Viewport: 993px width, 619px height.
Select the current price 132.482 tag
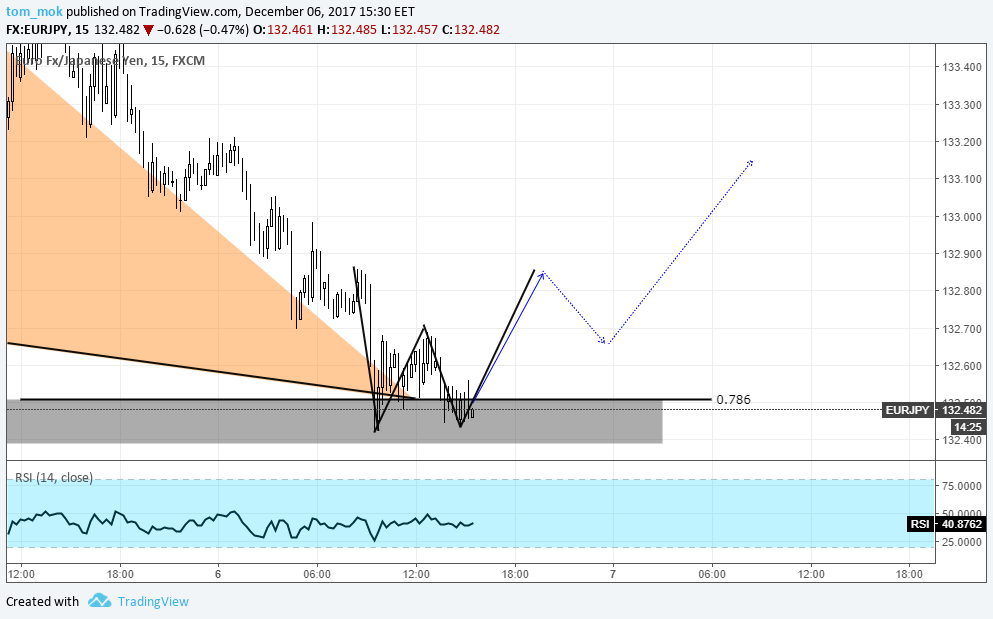pyautogui.click(x=961, y=411)
